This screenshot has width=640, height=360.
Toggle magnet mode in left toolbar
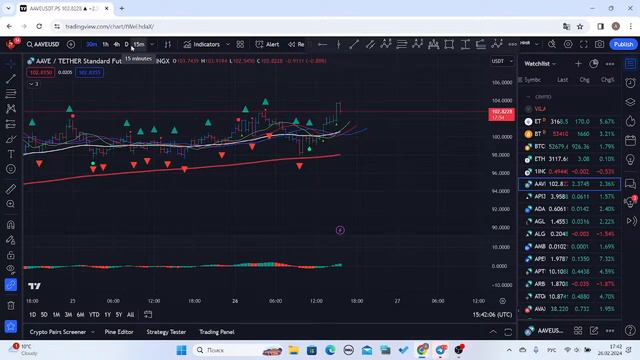[x=11, y=224]
